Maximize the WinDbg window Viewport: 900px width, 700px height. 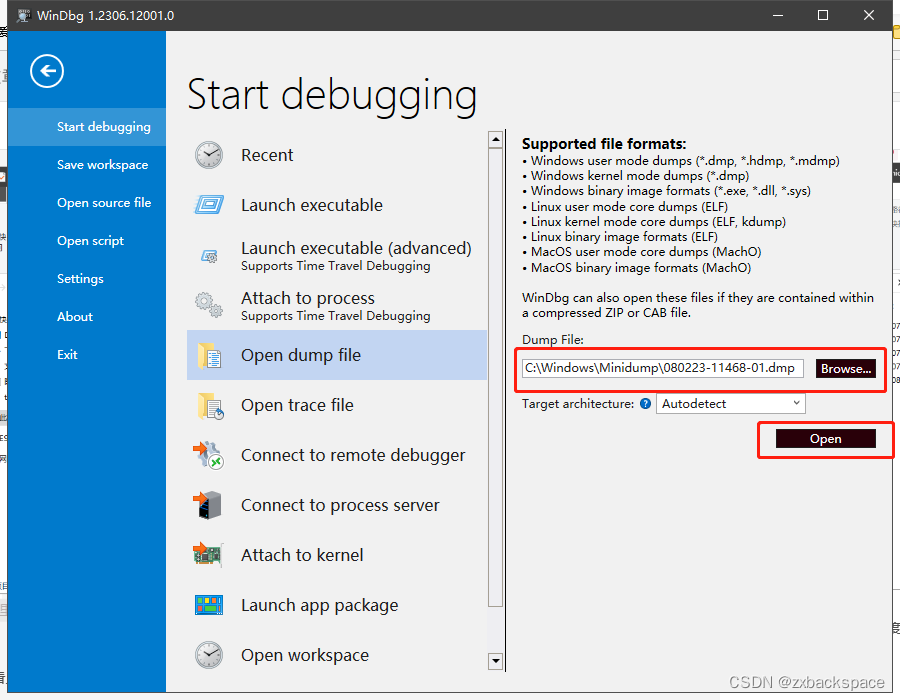tap(823, 15)
